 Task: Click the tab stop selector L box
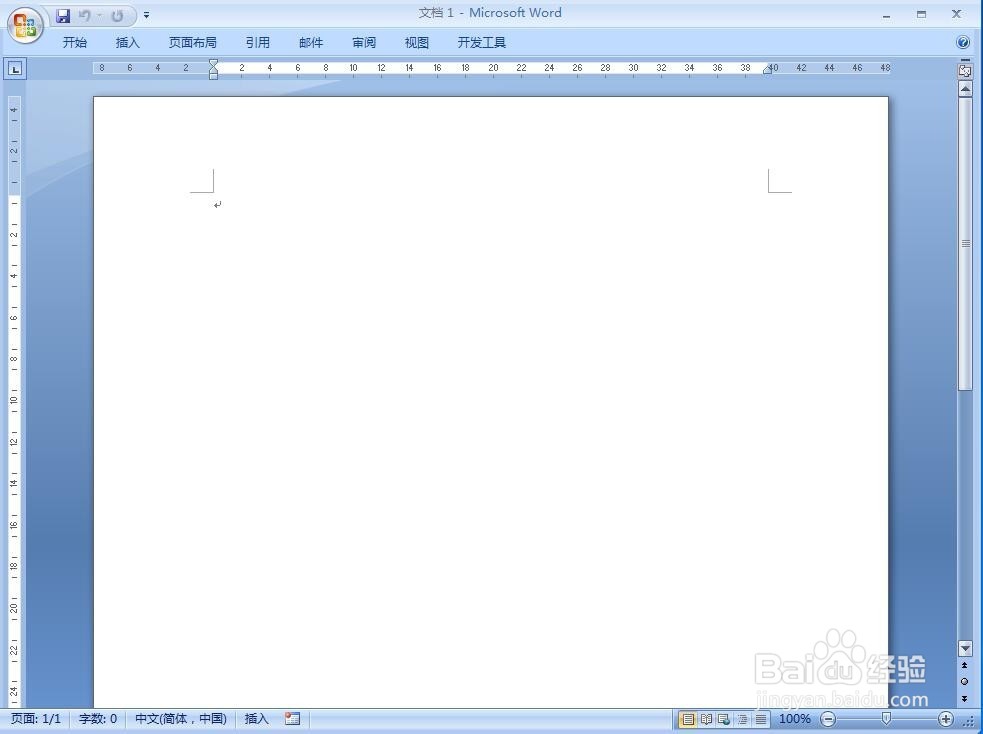pos(16,68)
